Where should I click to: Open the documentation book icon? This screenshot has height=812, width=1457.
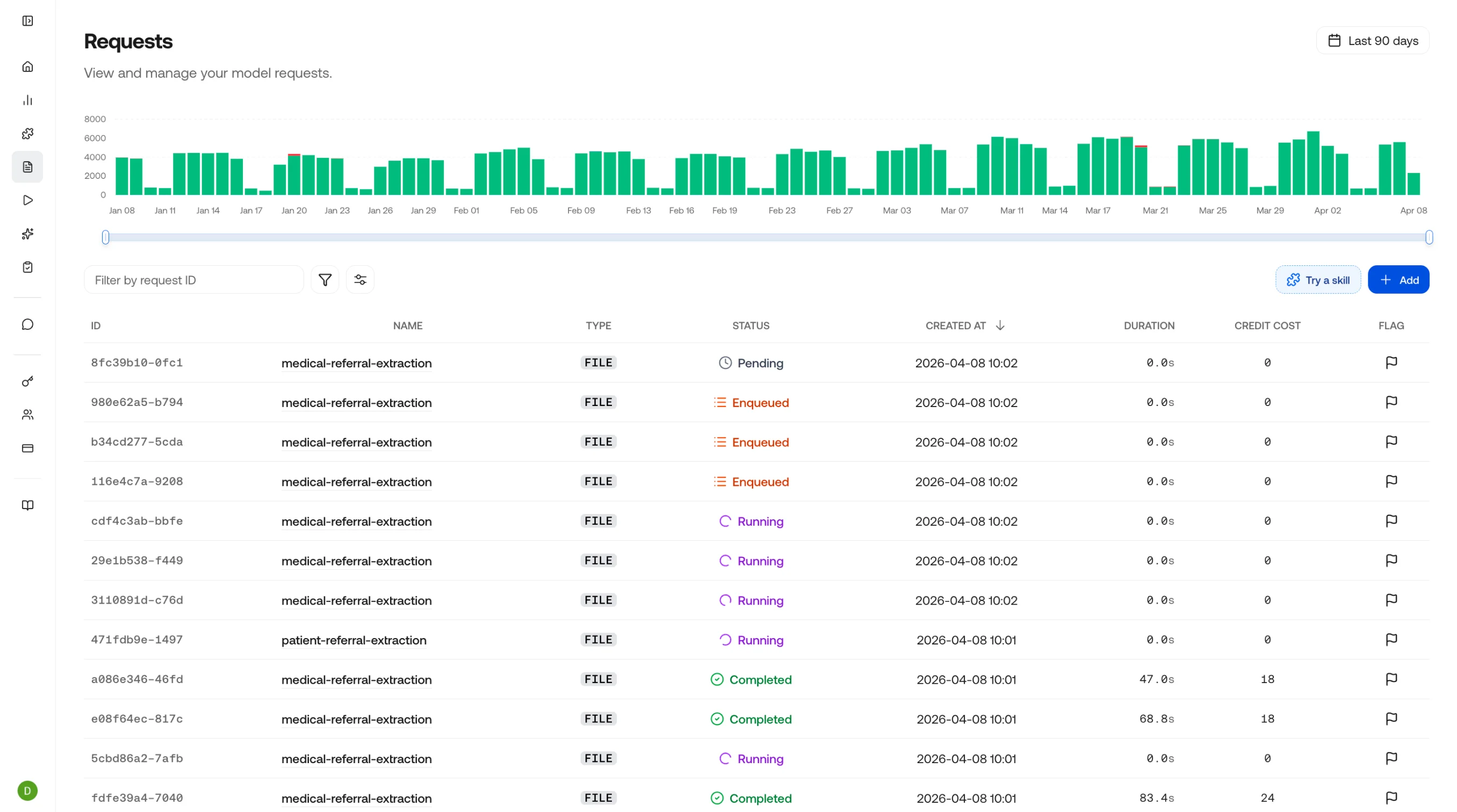tap(27, 505)
